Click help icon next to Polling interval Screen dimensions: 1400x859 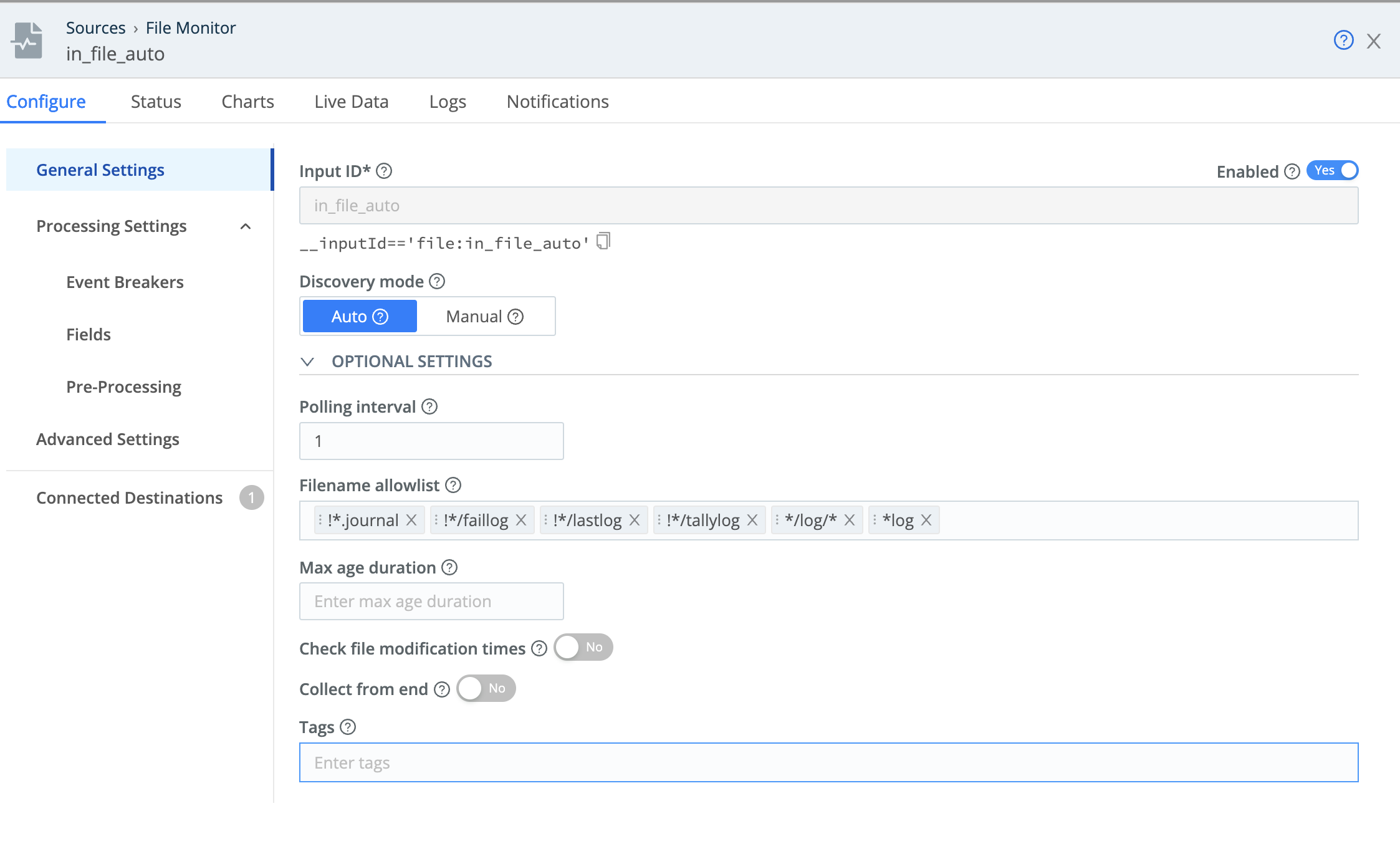pyautogui.click(x=429, y=406)
